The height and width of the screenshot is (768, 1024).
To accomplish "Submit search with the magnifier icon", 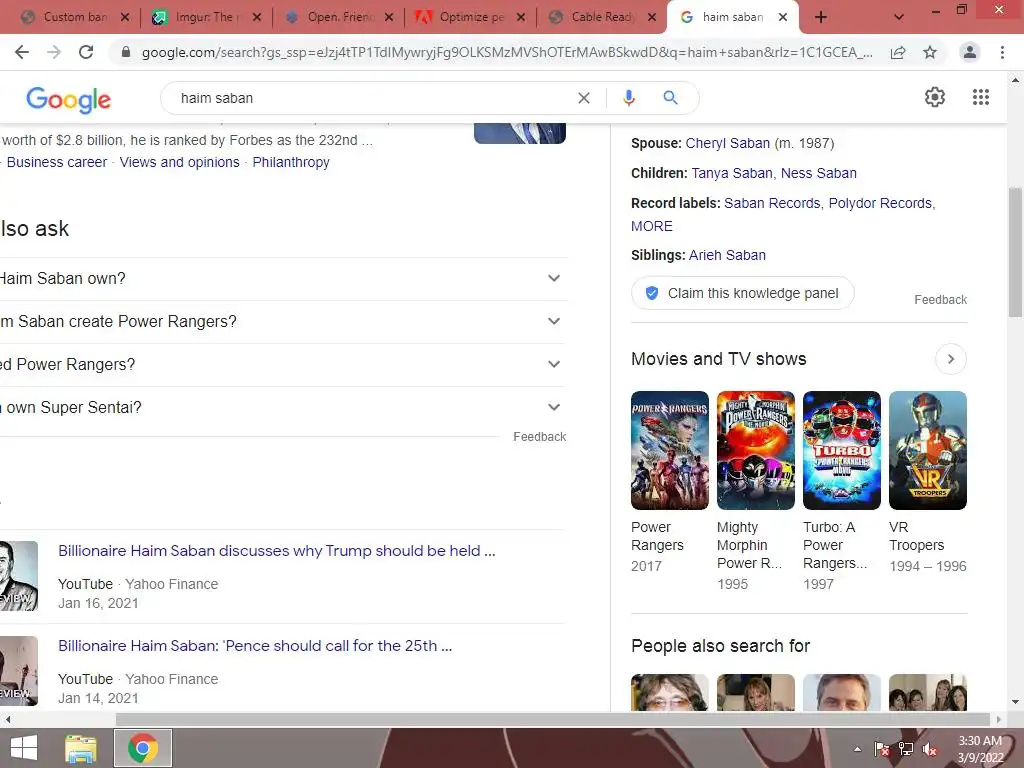I will tap(670, 98).
